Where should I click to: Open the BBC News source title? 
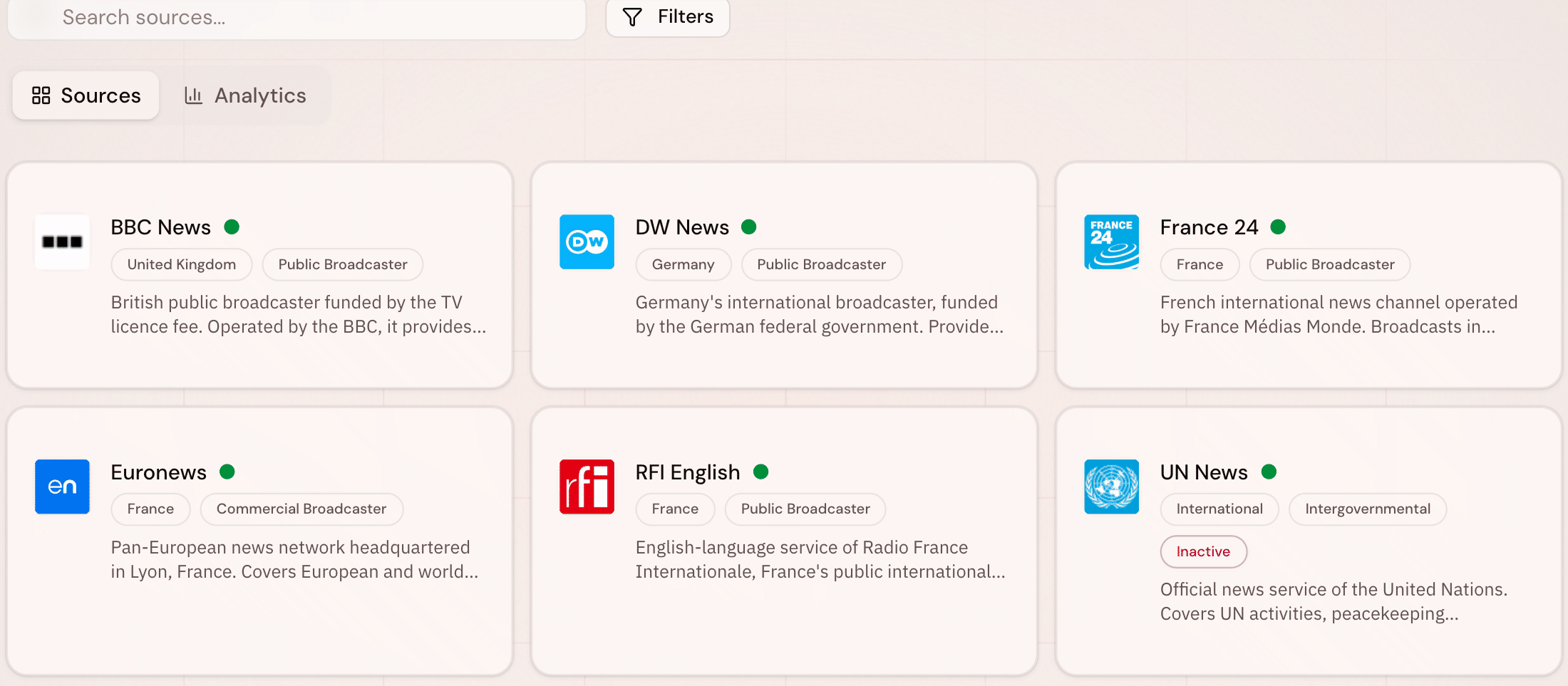pos(161,227)
